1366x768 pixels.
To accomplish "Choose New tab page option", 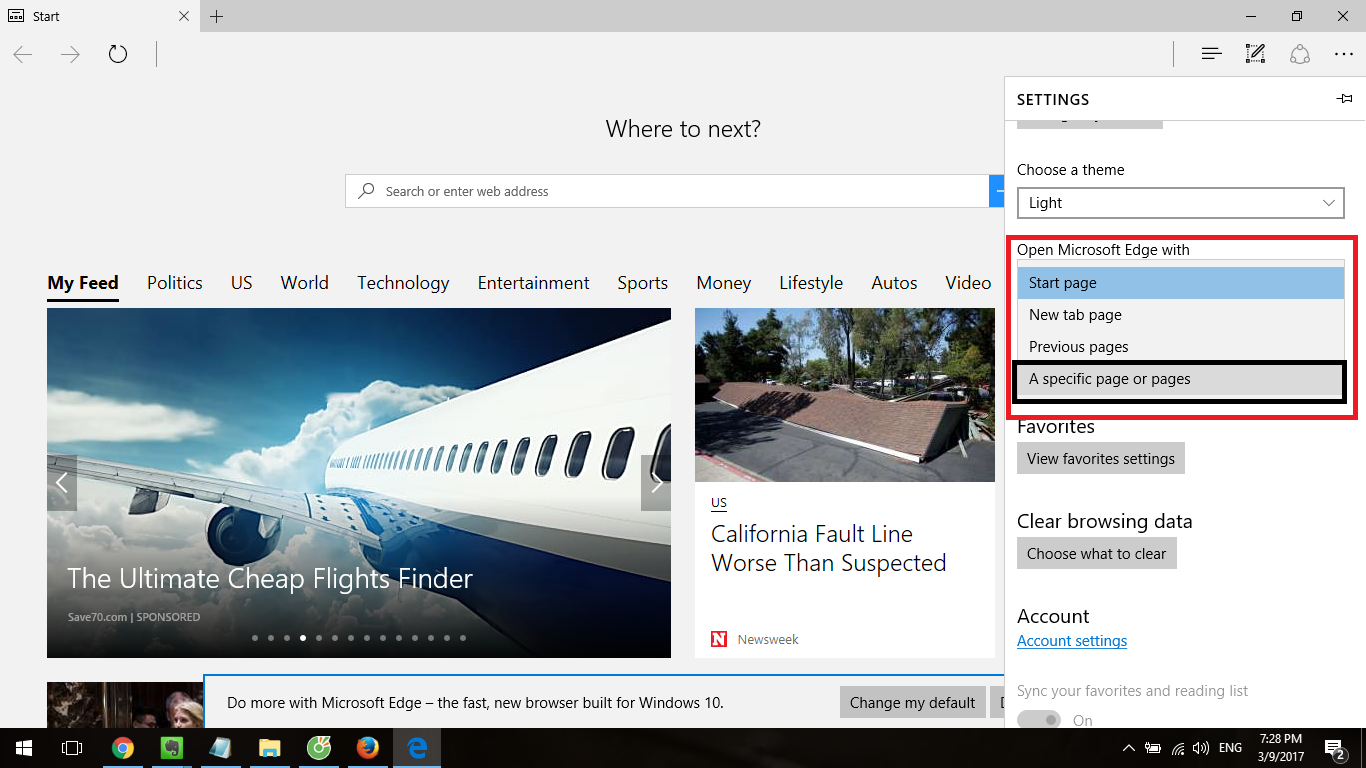I will coord(1181,315).
